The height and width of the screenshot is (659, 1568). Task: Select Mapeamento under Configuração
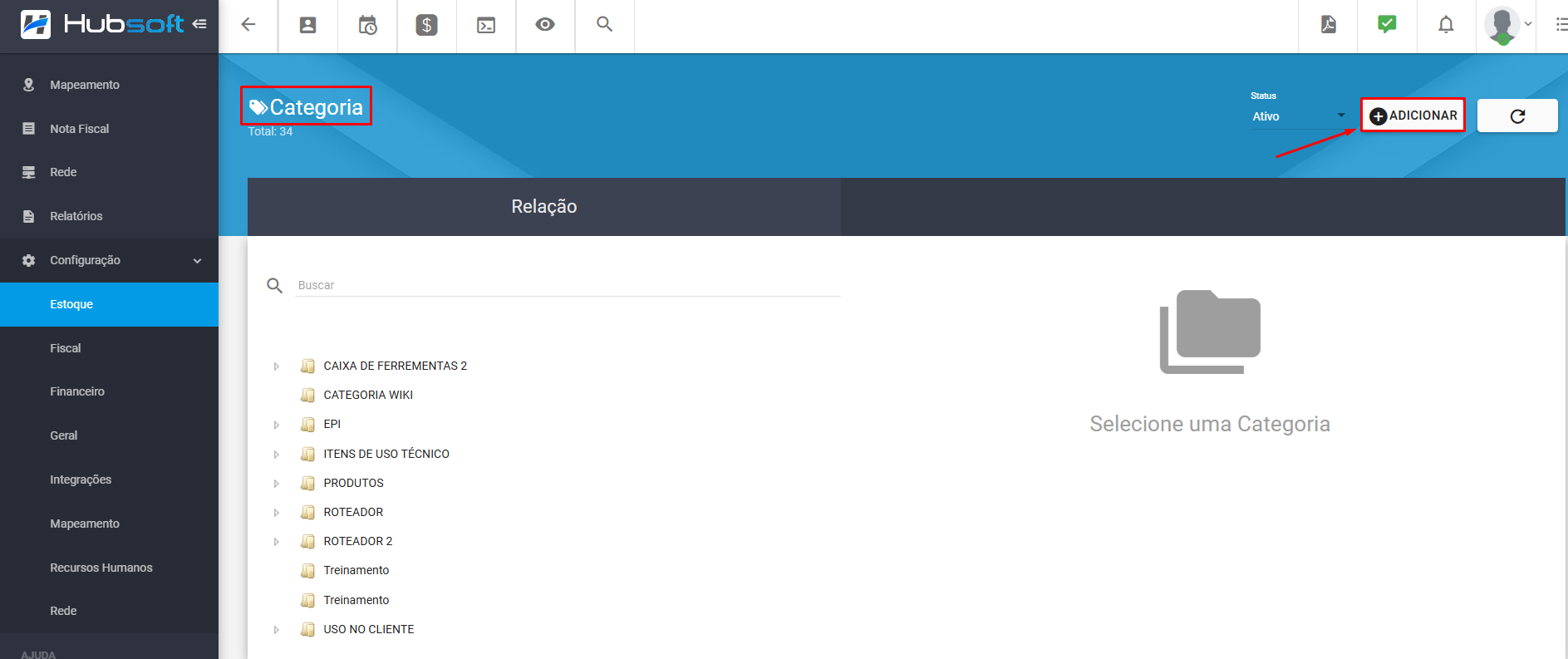(x=109, y=524)
